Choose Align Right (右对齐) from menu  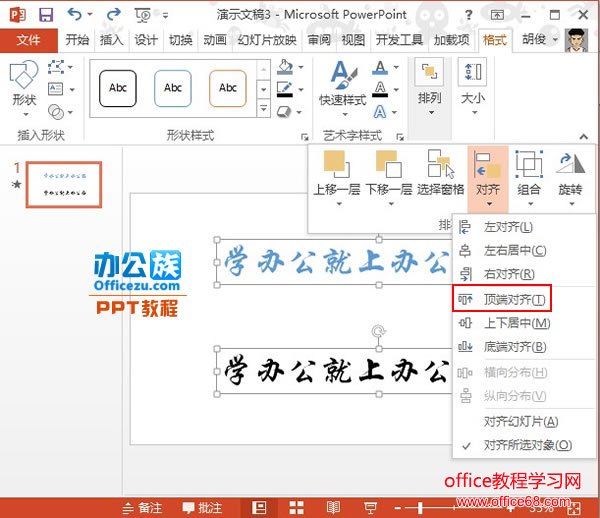click(x=521, y=274)
